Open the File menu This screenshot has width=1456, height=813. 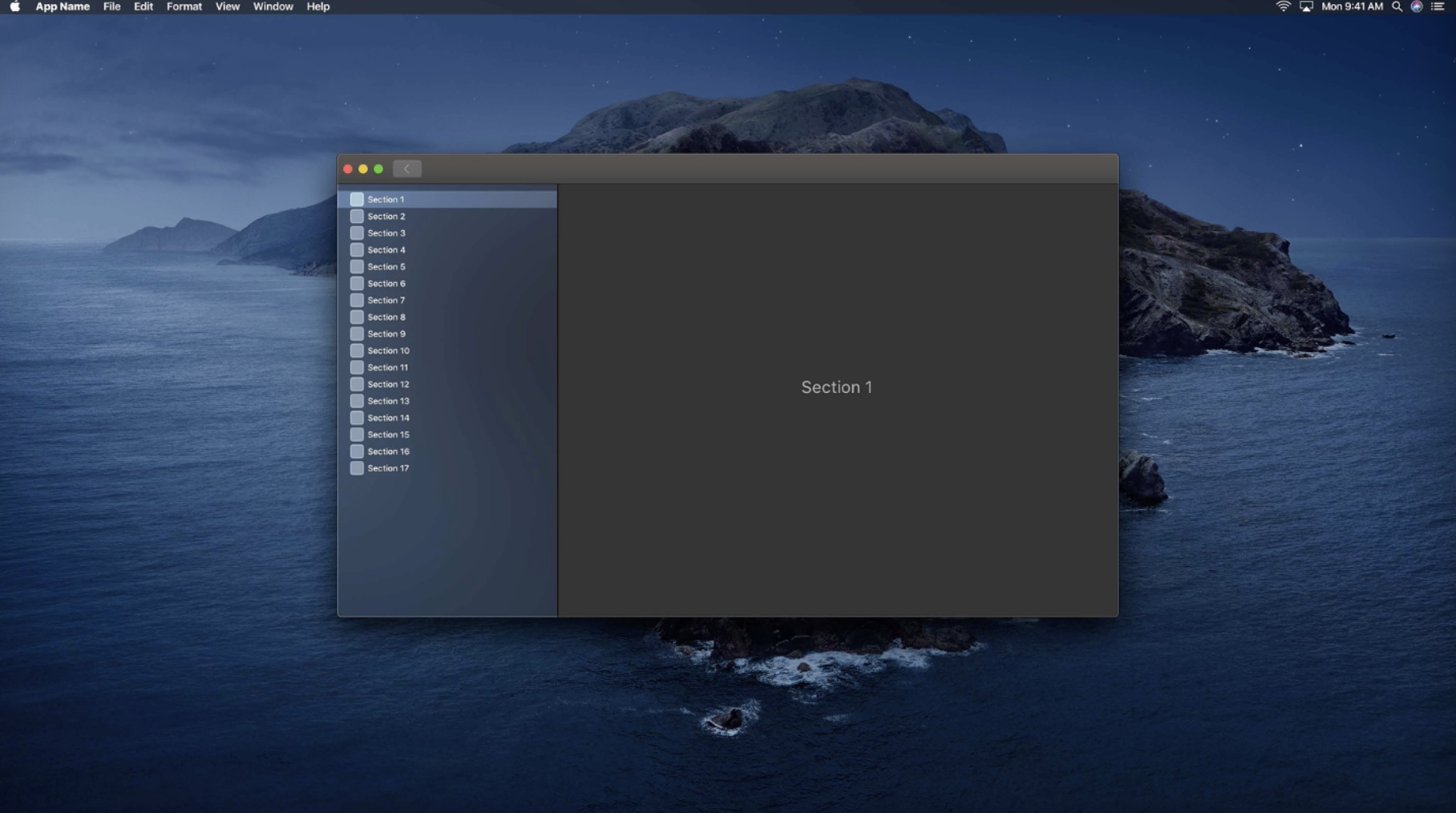click(111, 6)
